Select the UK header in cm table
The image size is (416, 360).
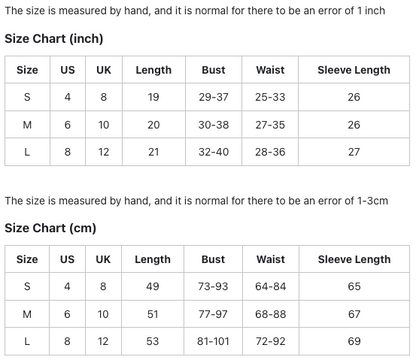pos(103,259)
